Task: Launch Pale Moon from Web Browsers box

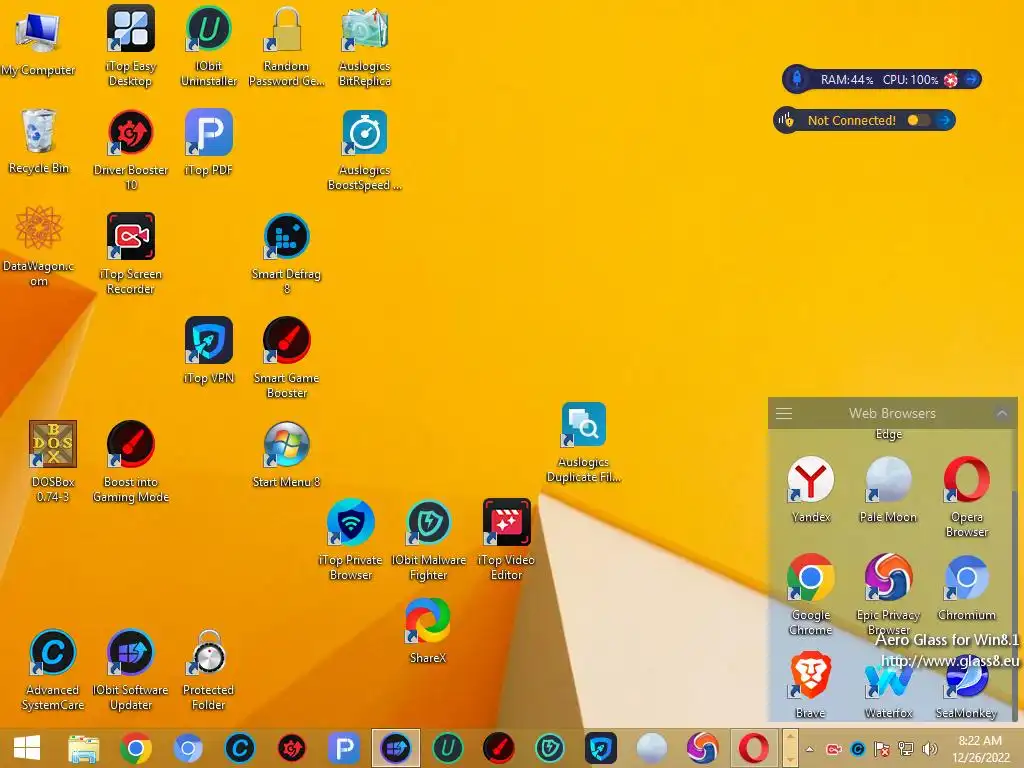Action: pyautogui.click(x=888, y=489)
